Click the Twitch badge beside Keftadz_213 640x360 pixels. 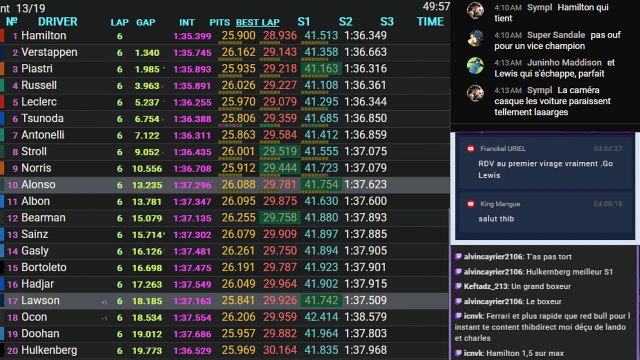pyautogui.click(x=458, y=286)
